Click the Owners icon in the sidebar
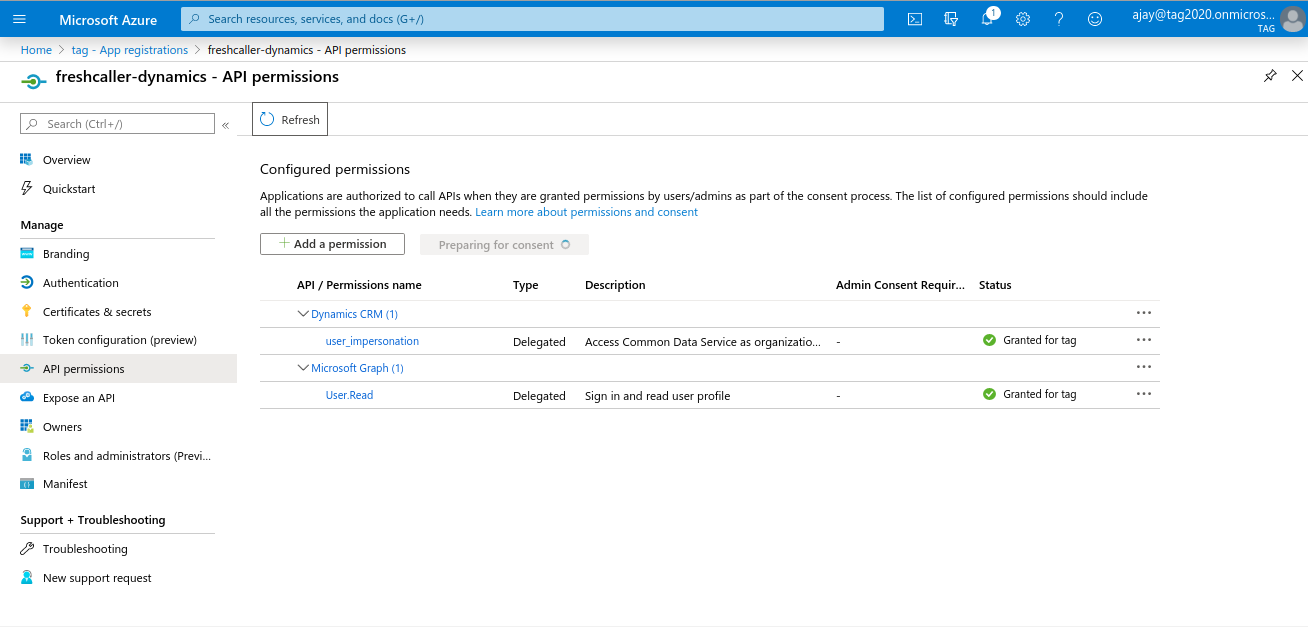This screenshot has height=627, width=1308. [x=27, y=427]
